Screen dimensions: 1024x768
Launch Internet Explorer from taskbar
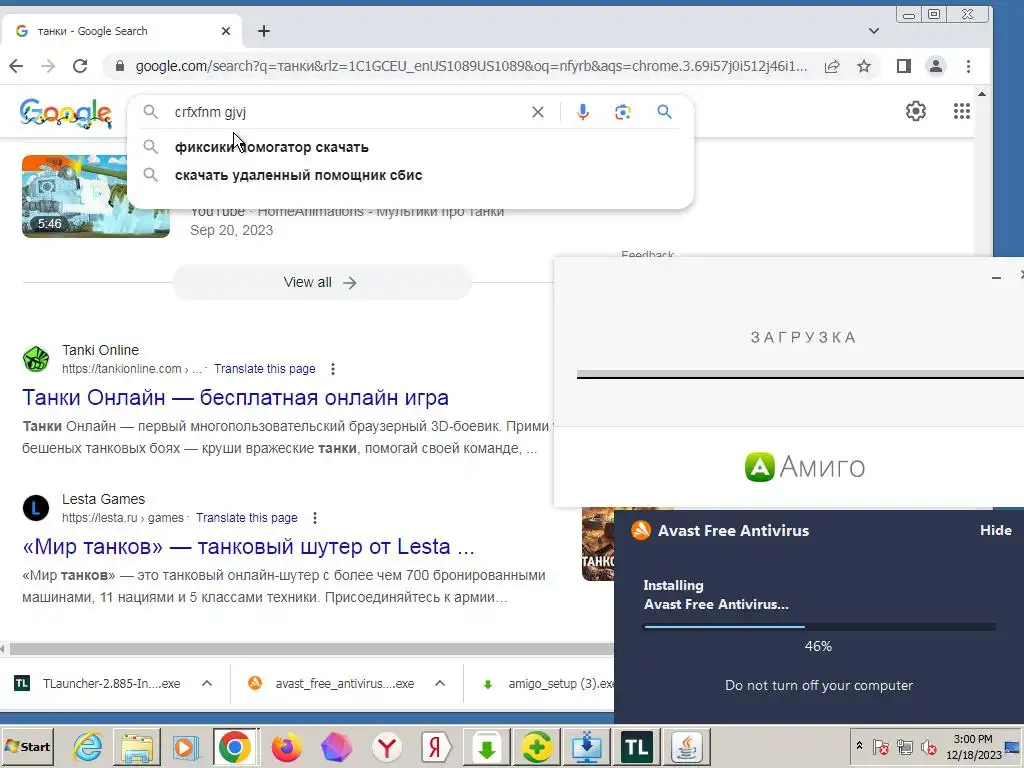pyautogui.click(x=88, y=746)
